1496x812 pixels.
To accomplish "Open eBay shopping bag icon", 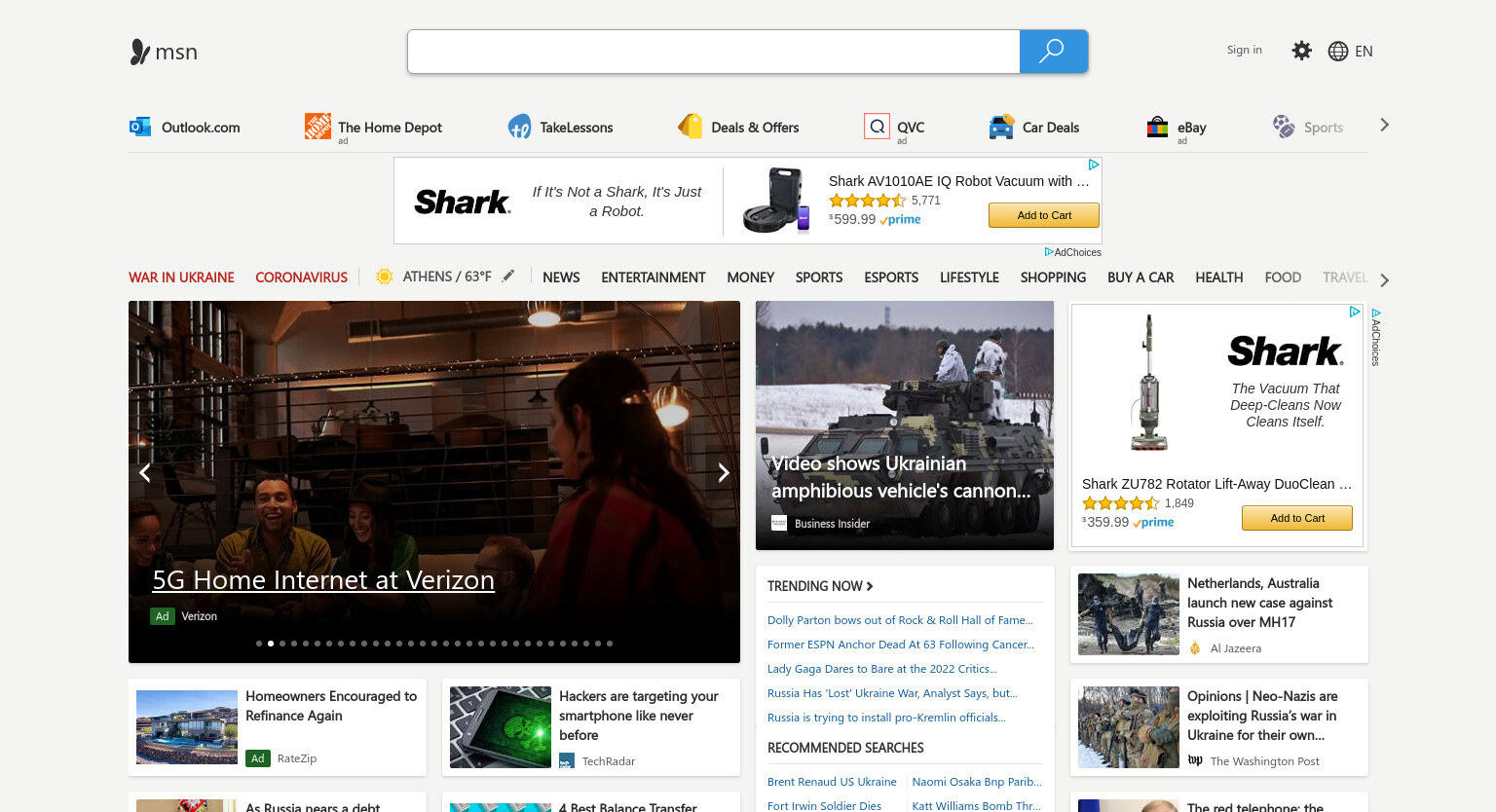I will coord(1157,127).
